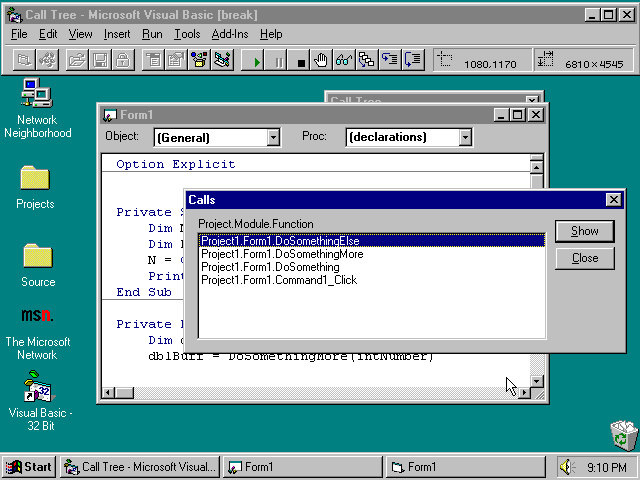Expand the Proc dropdown showing (declarations)
The height and width of the screenshot is (480, 640).
tap(465, 137)
